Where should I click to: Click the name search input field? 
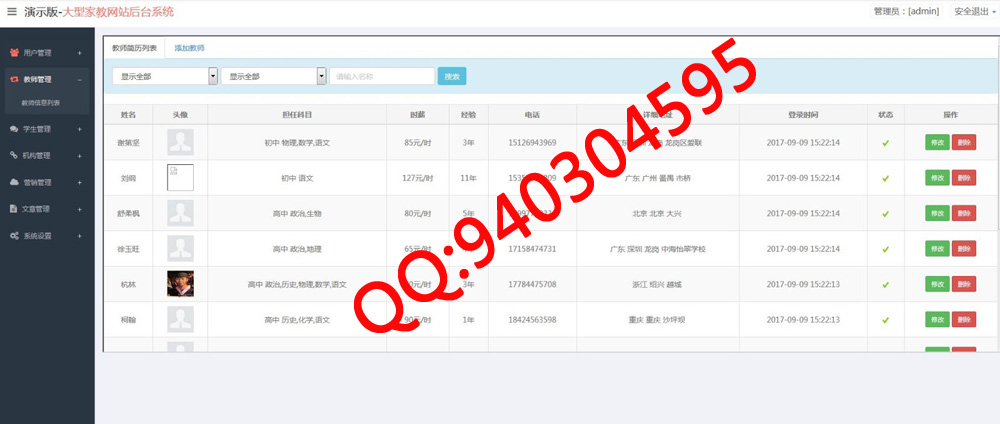click(382, 76)
